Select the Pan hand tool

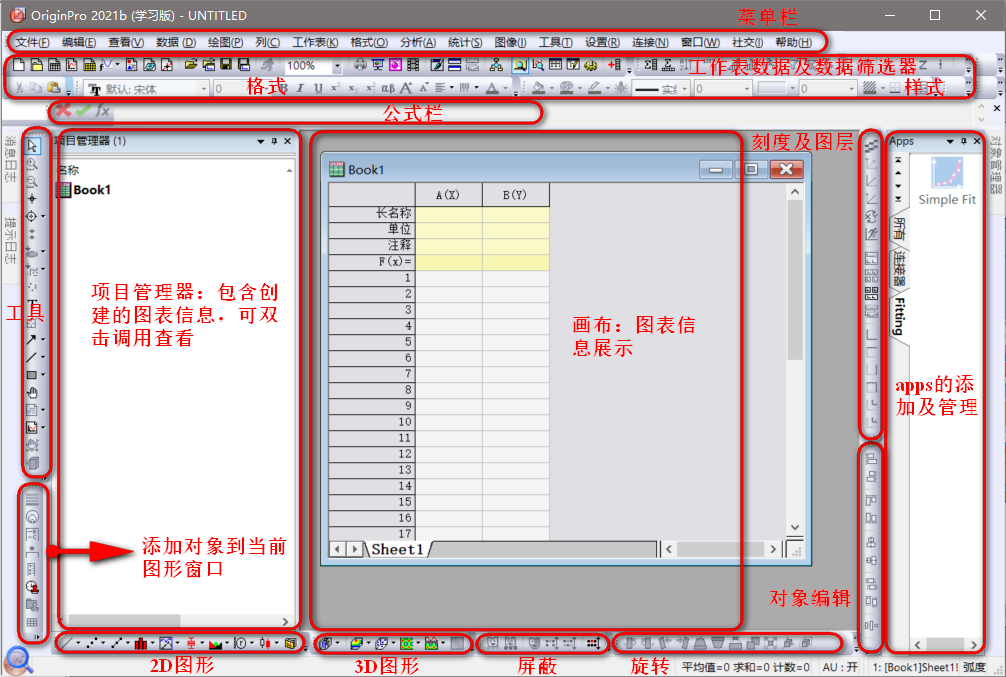tap(32, 392)
